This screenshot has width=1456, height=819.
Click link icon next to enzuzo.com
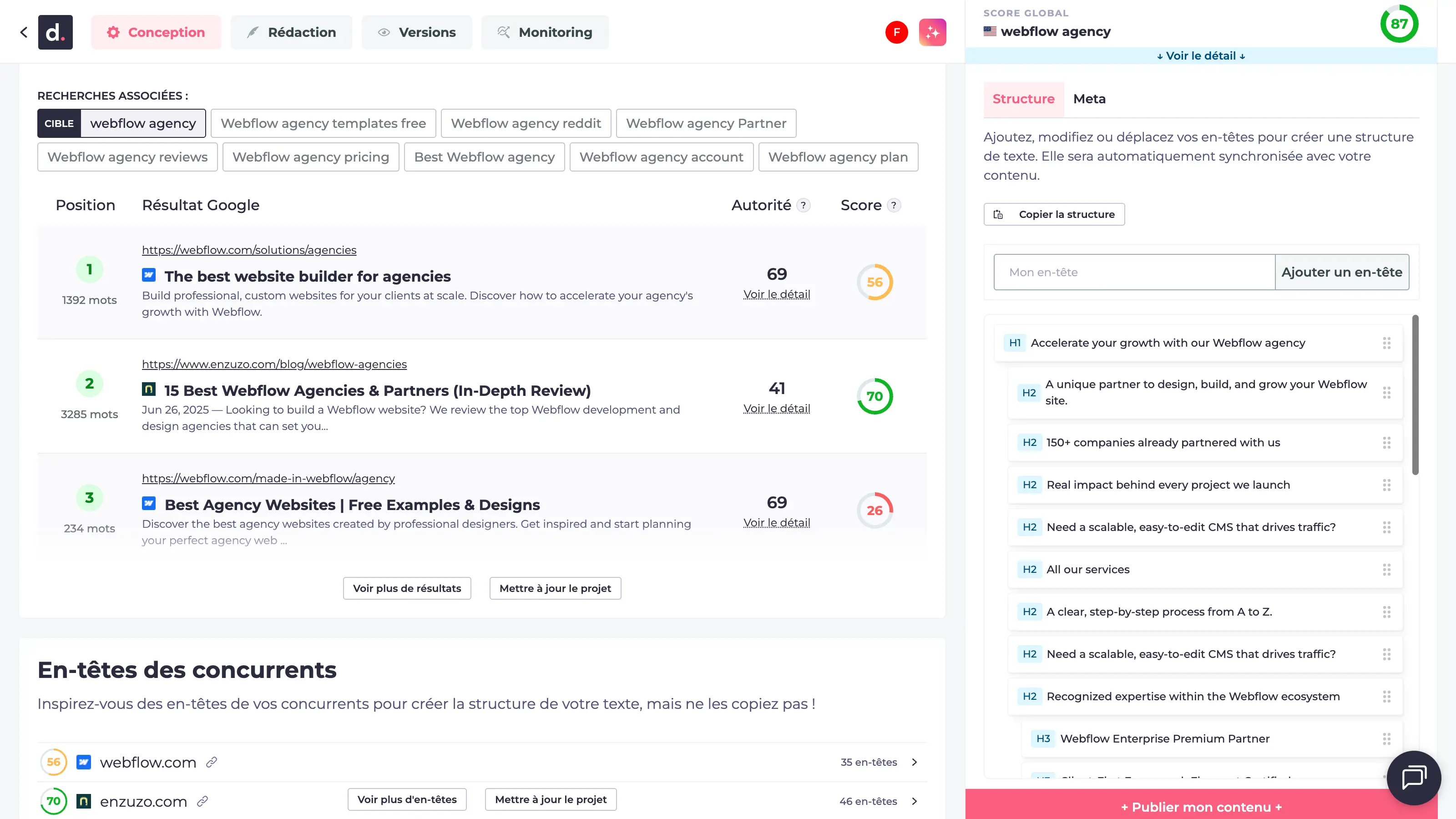click(202, 801)
